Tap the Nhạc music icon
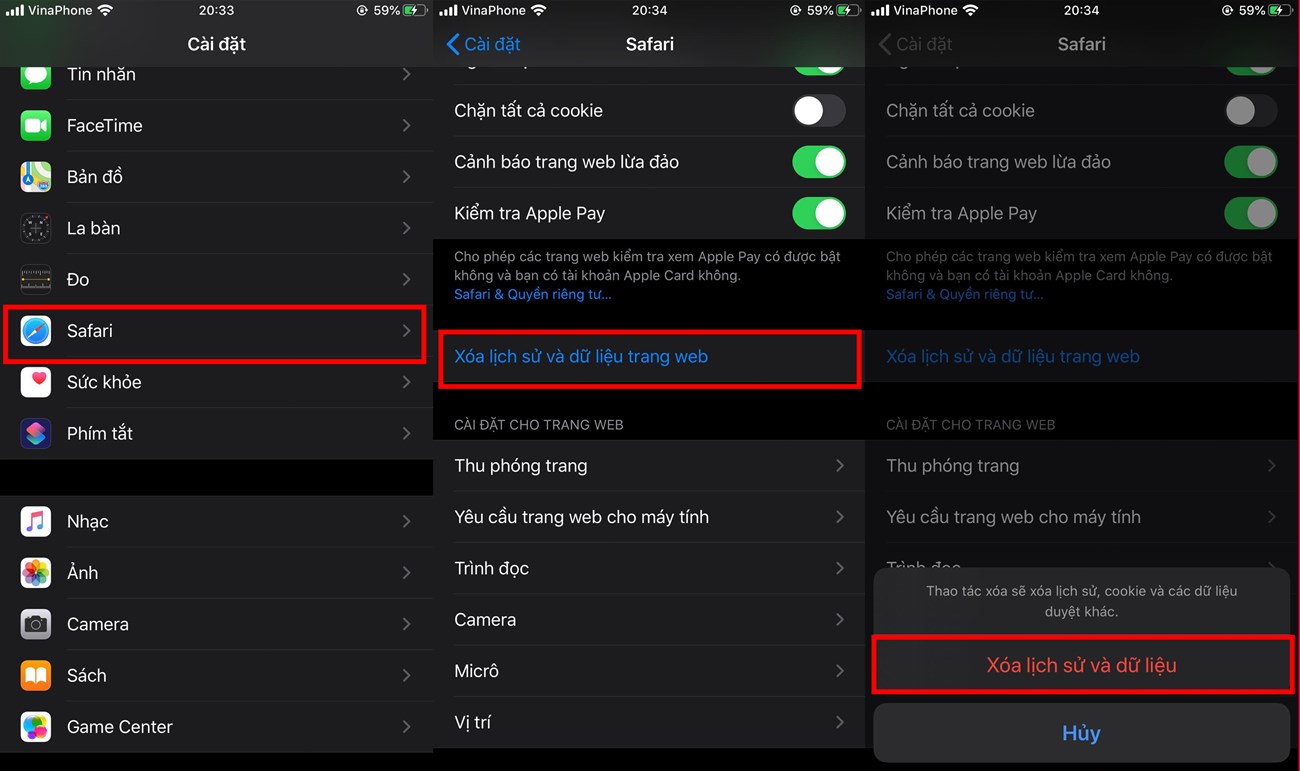 (x=36, y=521)
